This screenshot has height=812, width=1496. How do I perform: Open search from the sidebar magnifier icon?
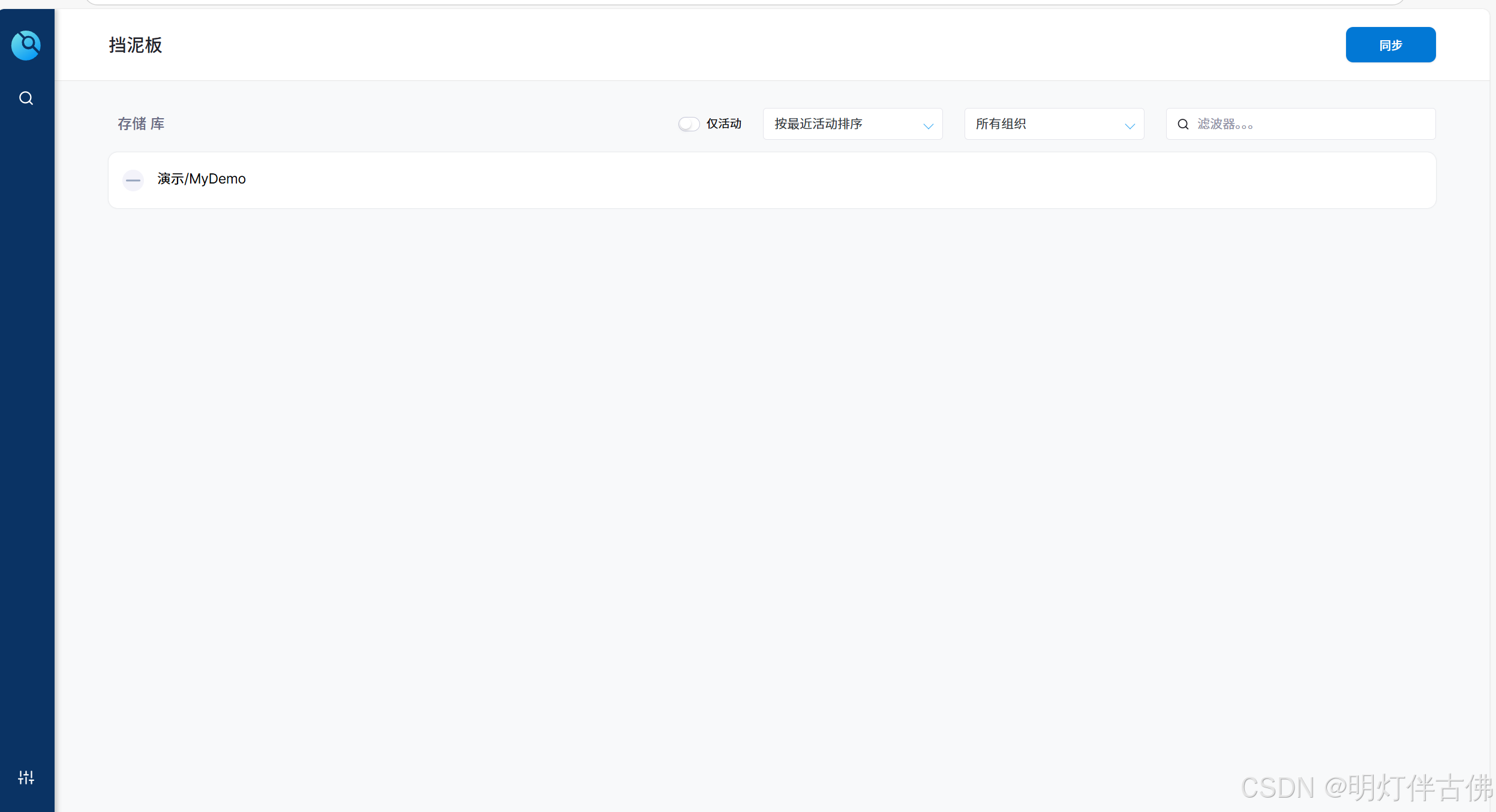click(x=26, y=98)
